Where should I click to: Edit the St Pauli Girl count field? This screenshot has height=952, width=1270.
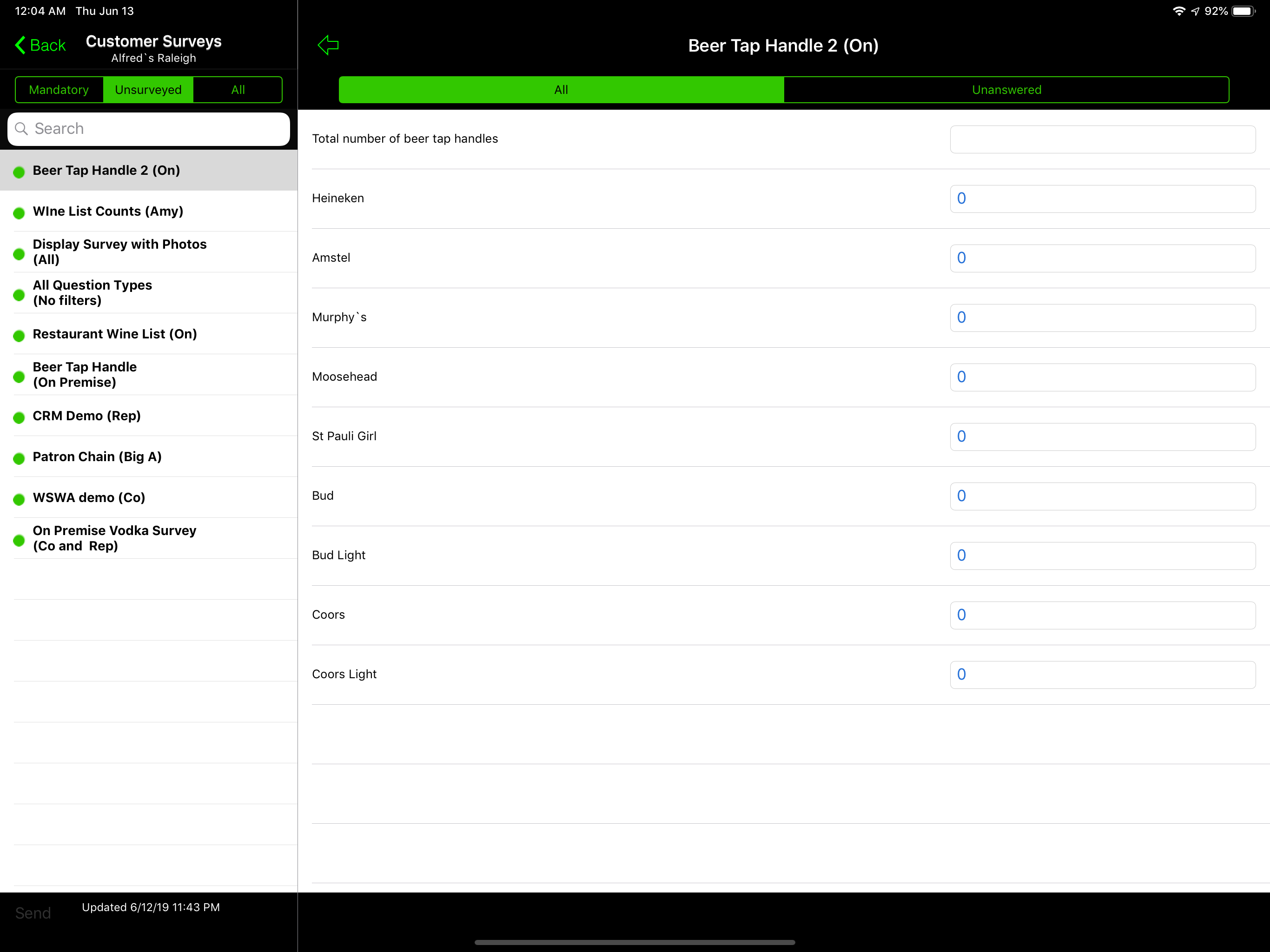click(1102, 436)
